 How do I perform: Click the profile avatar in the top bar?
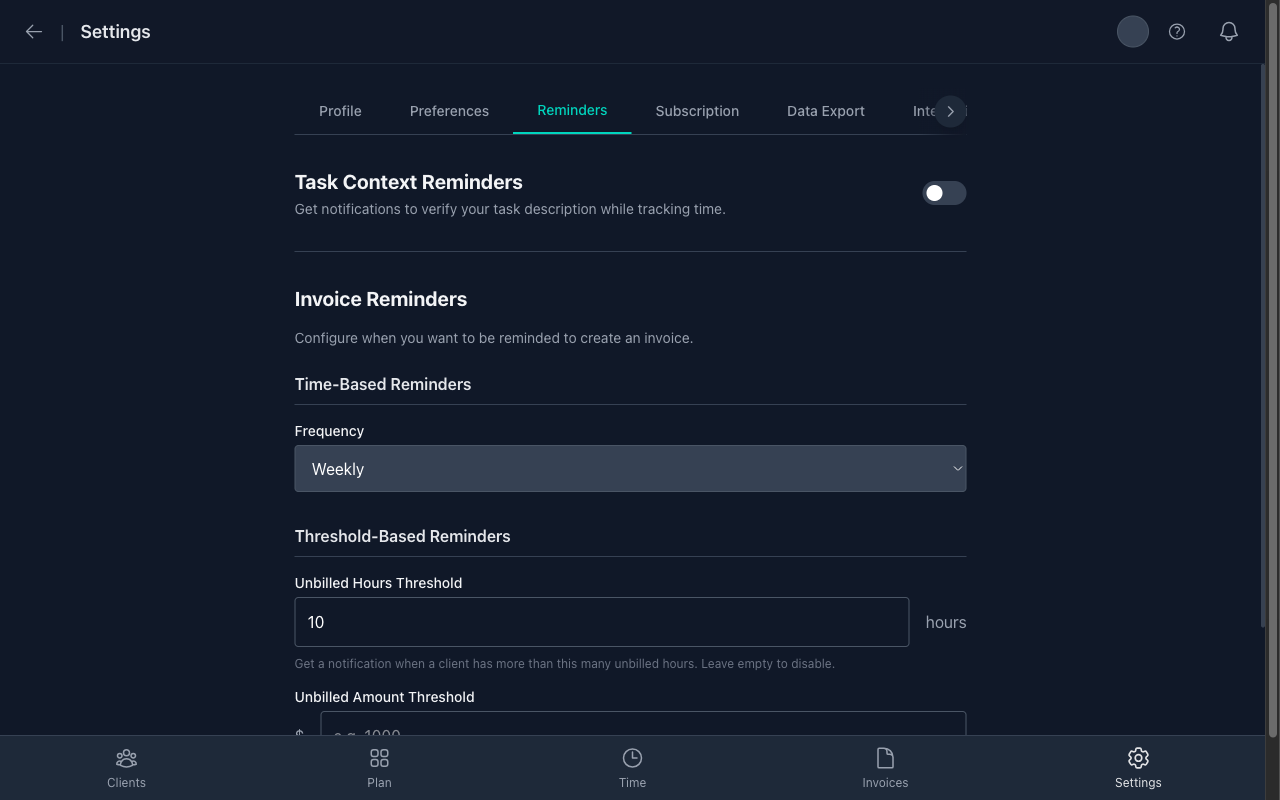1133,31
